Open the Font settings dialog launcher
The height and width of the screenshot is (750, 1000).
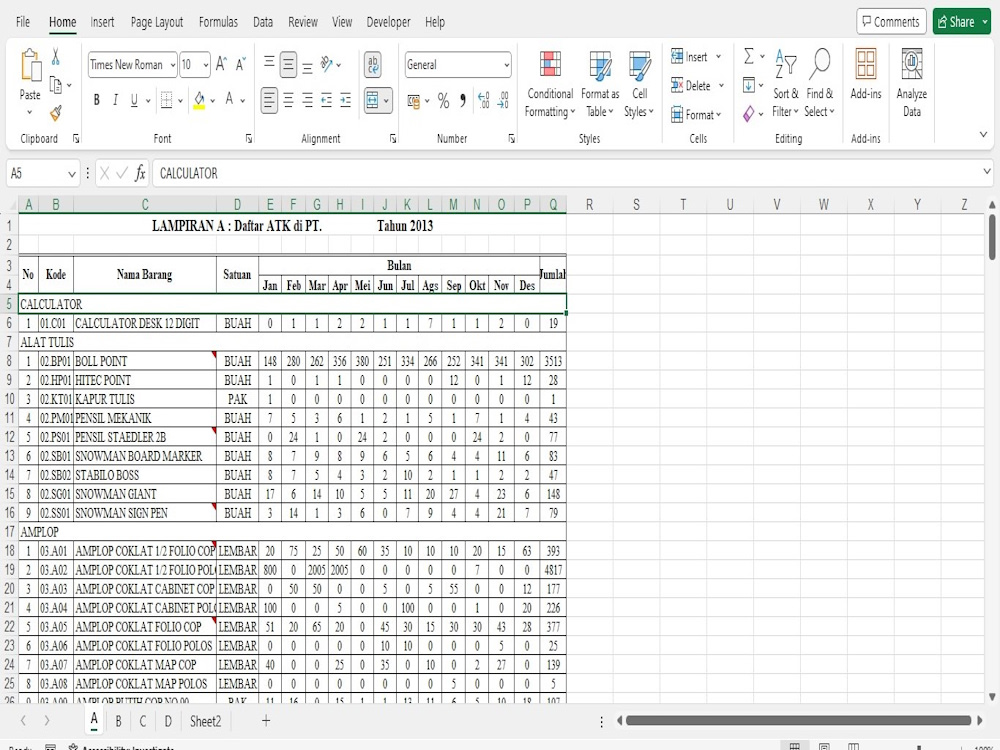click(x=249, y=138)
